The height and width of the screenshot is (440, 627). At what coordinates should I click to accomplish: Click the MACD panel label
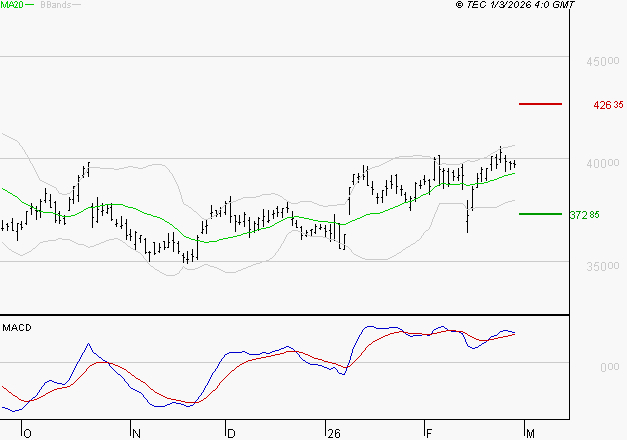(17, 328)
